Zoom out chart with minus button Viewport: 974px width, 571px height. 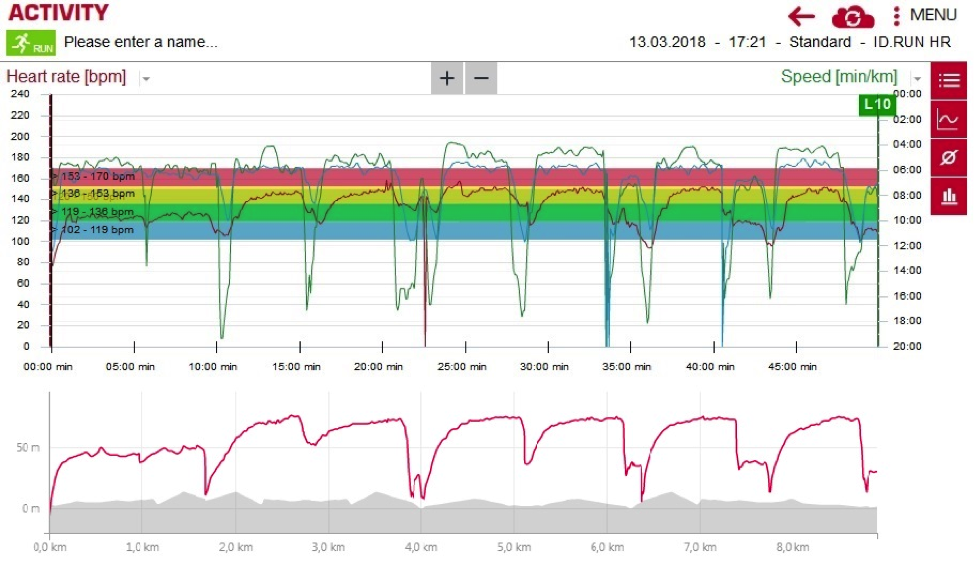click(481, 78)
